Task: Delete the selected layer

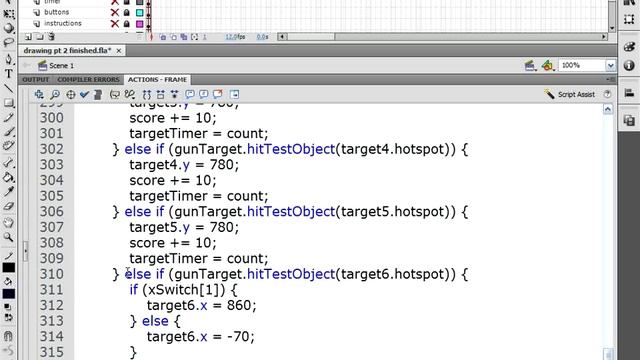Action: pyautogui.click(x=51, y=37)
